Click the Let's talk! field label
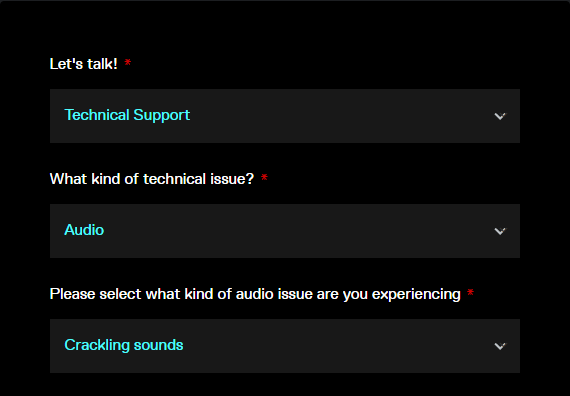The height and width of the screenshot is (396, 570). (84, 64)
